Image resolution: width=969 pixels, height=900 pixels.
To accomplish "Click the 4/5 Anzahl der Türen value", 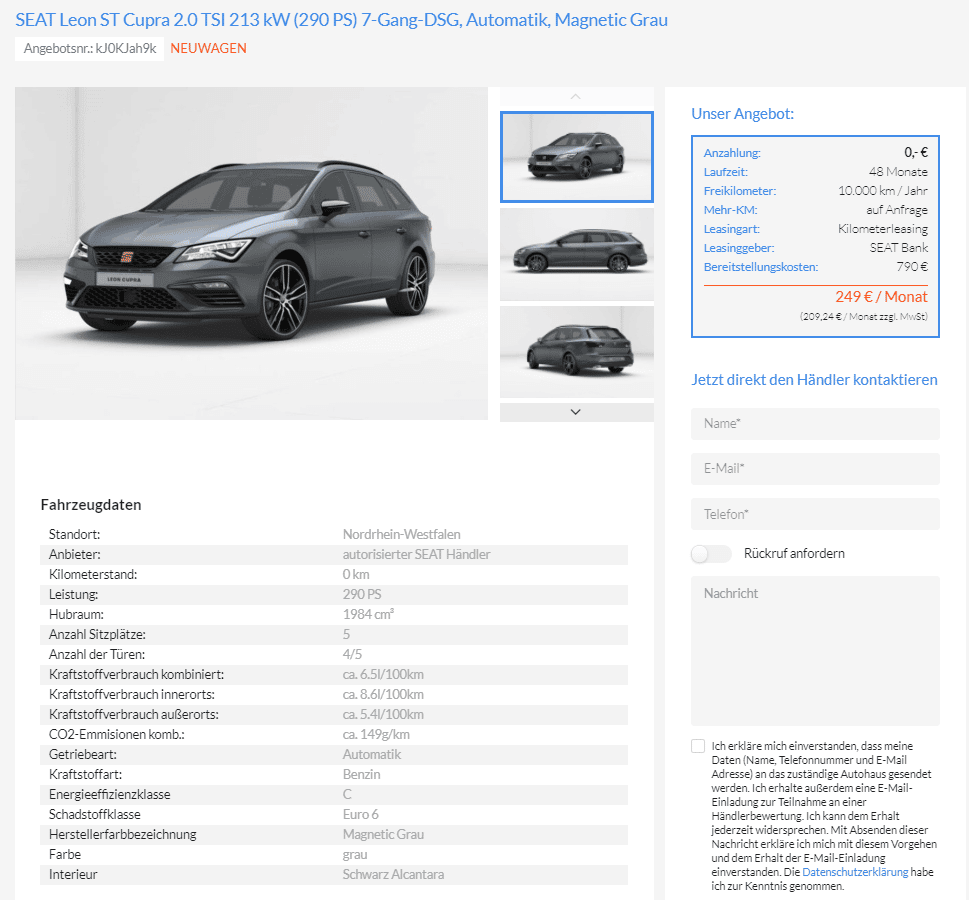I will click(x=352, y=655).
